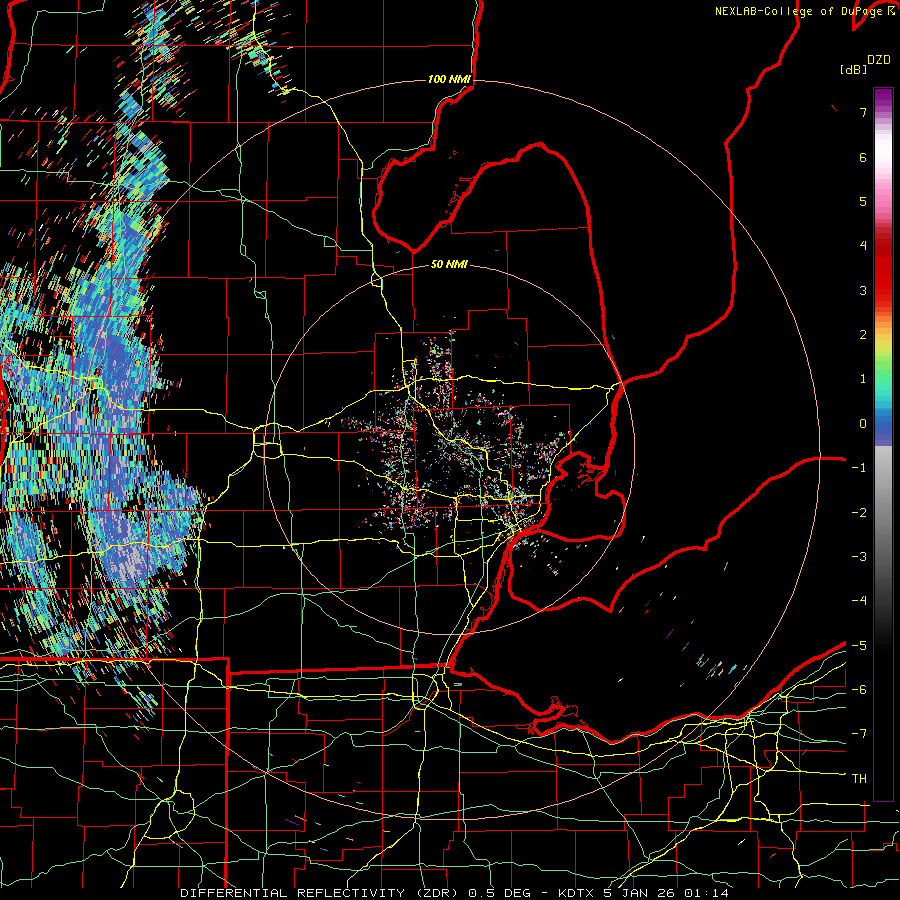Click the -4 dB scale value

tap(859, 601)
